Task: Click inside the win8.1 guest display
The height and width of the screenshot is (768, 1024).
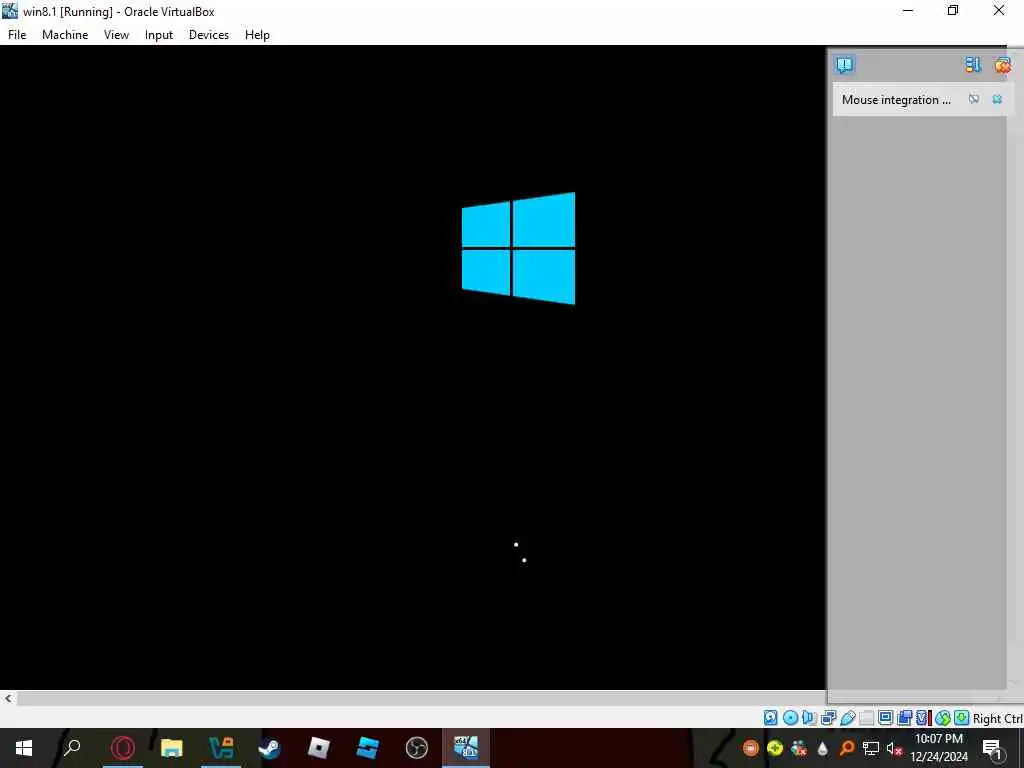Action: pyautogui.click(x=413, y=367)
